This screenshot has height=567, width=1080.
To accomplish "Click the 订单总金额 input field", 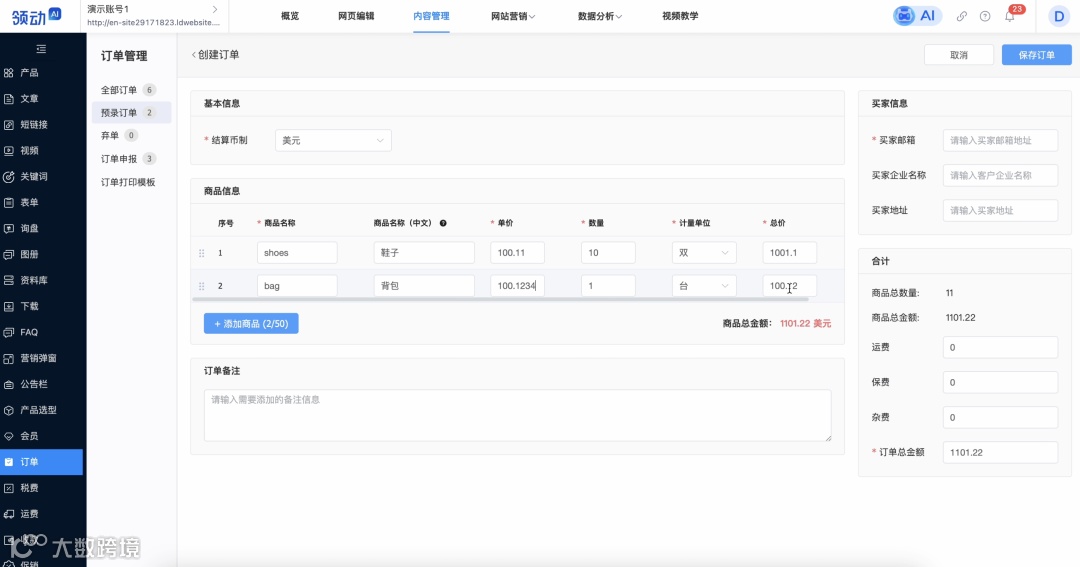I will point(1000,453).
